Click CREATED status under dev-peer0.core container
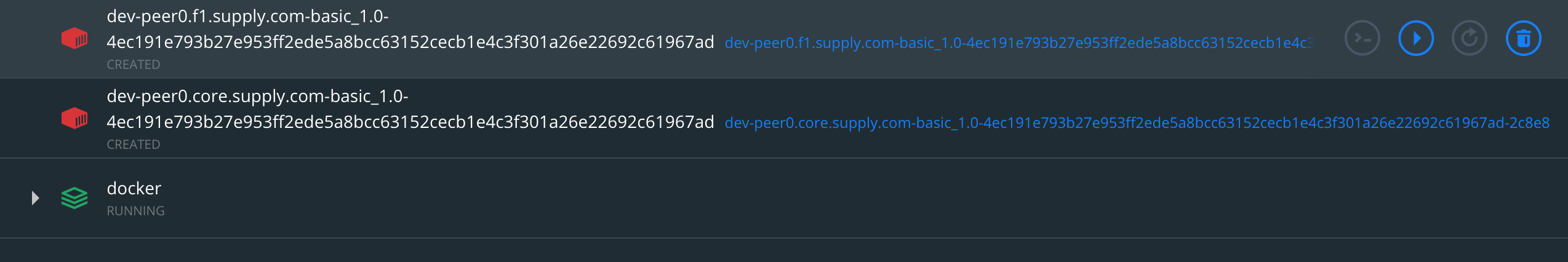 click(133, 145)
